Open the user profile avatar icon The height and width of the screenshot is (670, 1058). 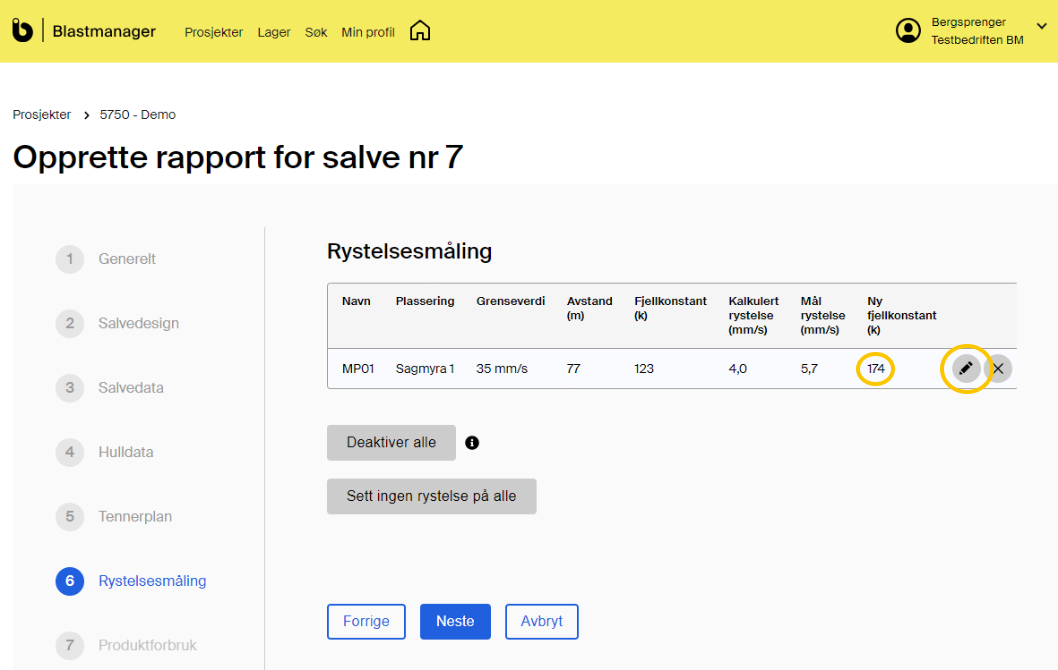tap(908, 31)
